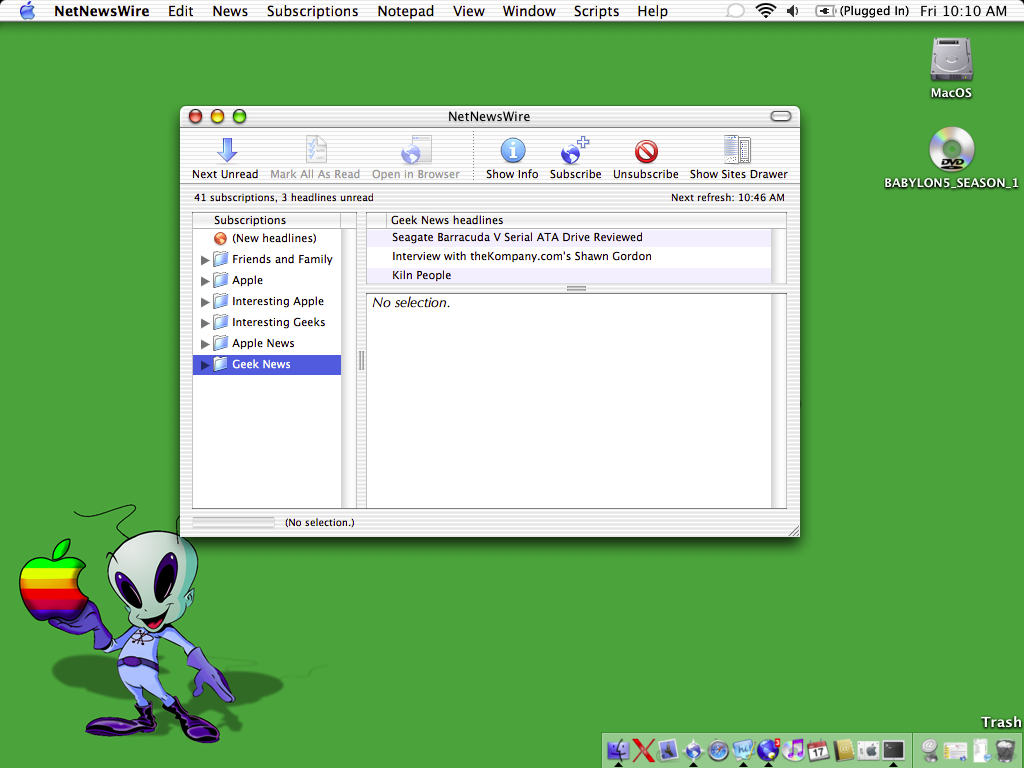Expand the Friends and Family folder

[x=206, y=260]
